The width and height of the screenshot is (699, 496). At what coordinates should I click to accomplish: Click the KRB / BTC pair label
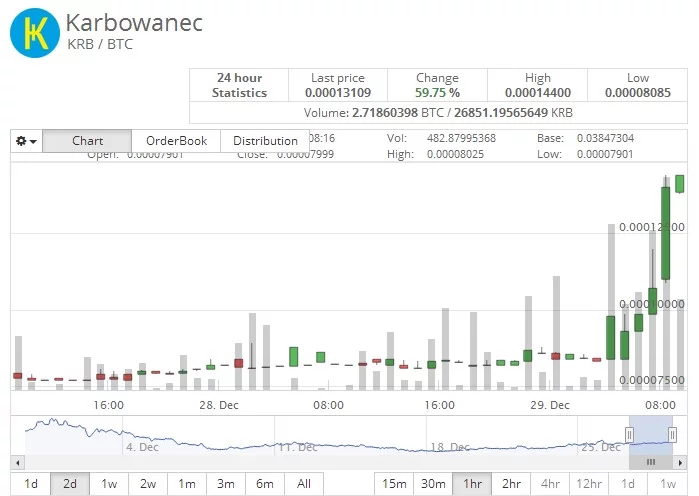point(100,45)
